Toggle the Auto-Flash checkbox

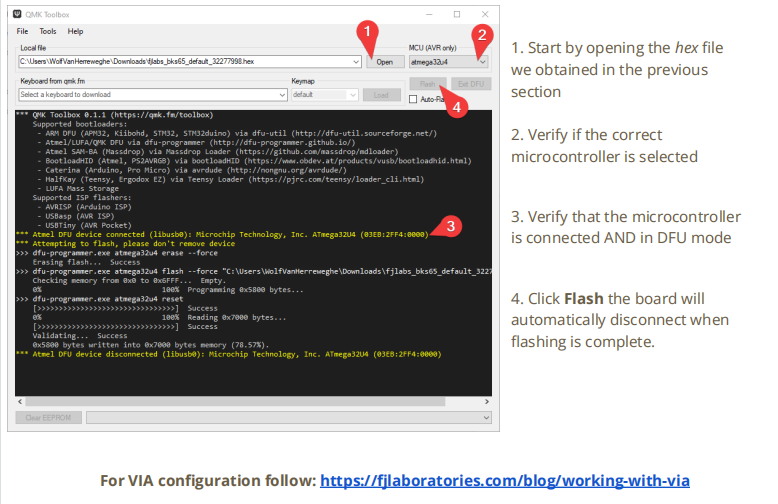tap(413, 99)
